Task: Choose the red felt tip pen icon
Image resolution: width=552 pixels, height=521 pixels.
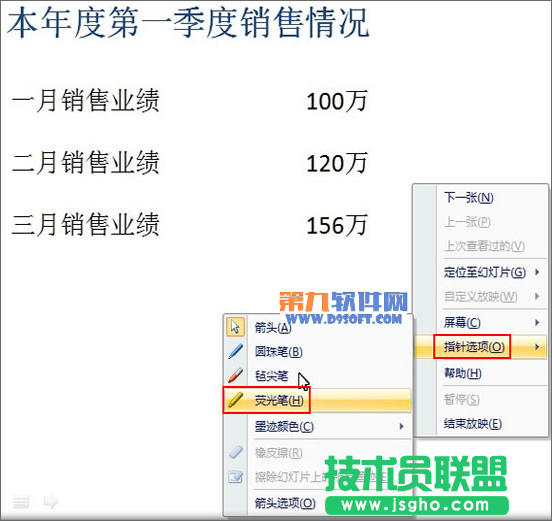Action: (x=235, y=376)
